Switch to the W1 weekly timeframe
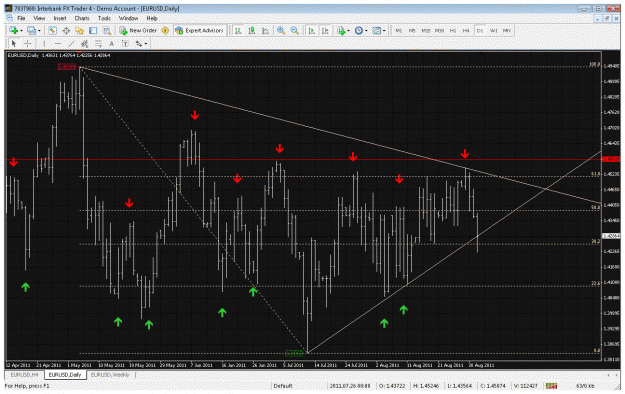 (493, 30)
